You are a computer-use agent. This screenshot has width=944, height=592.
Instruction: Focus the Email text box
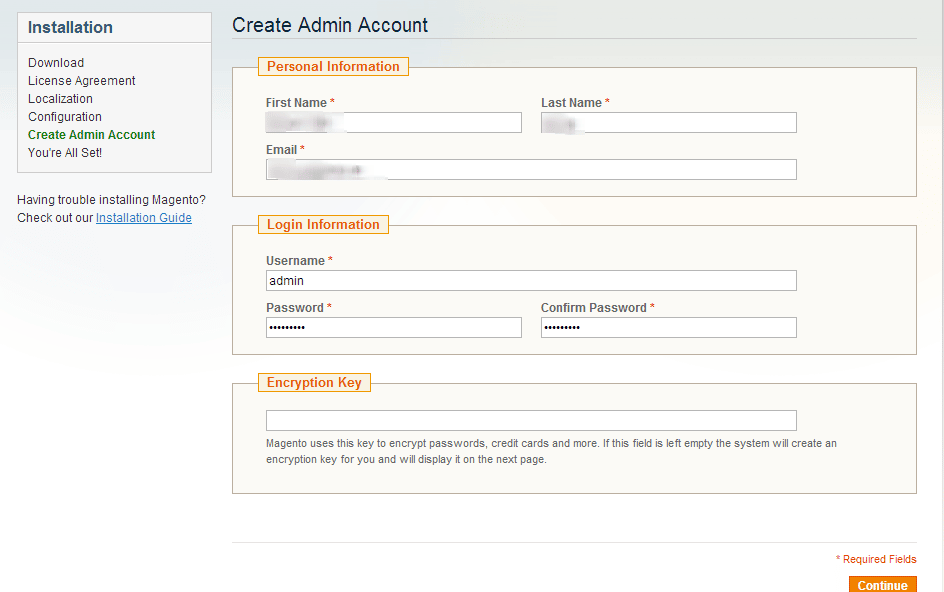(x=531, y=169)
